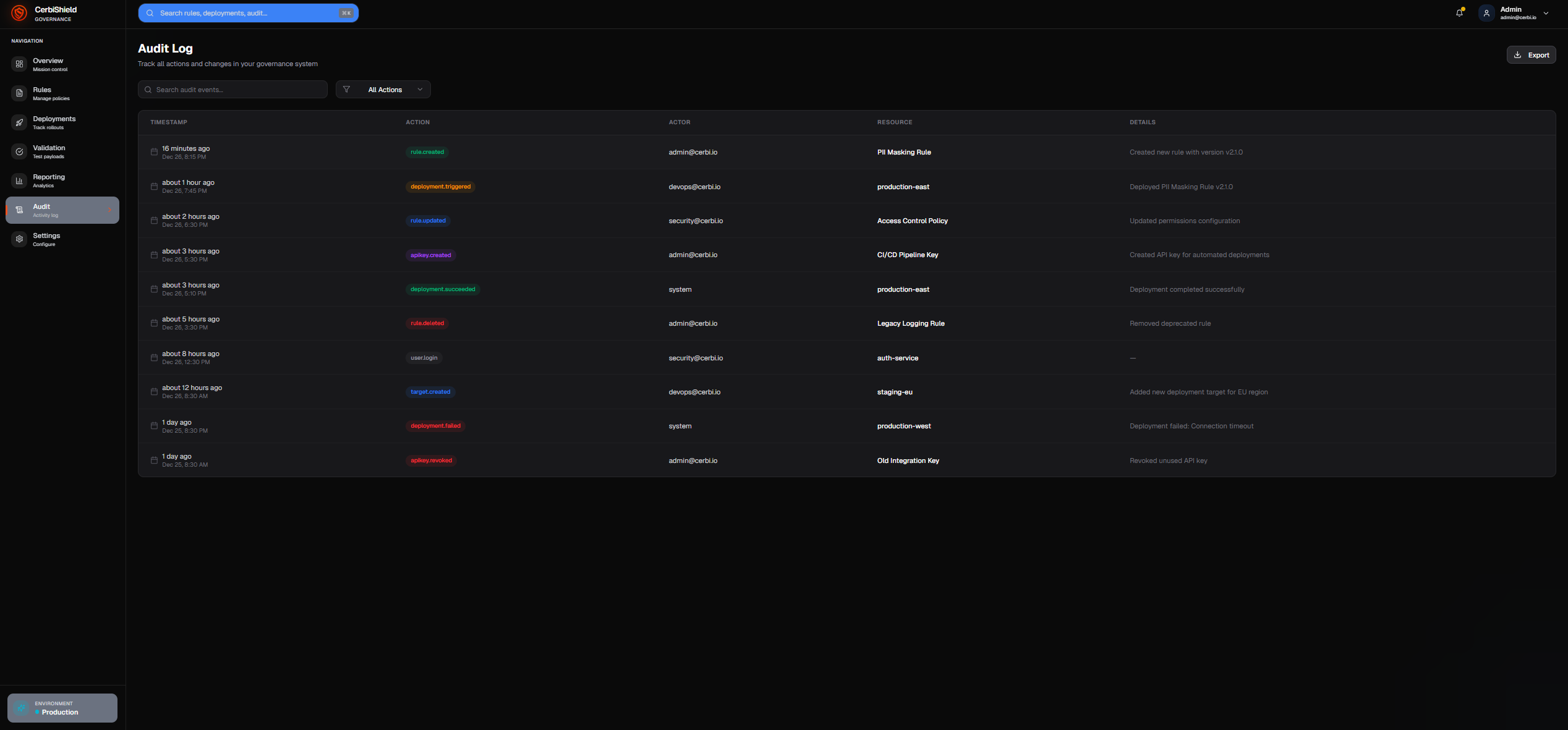Select the deployment.failed log row badge
The image size is (1568, 730).
pos(435,426)
